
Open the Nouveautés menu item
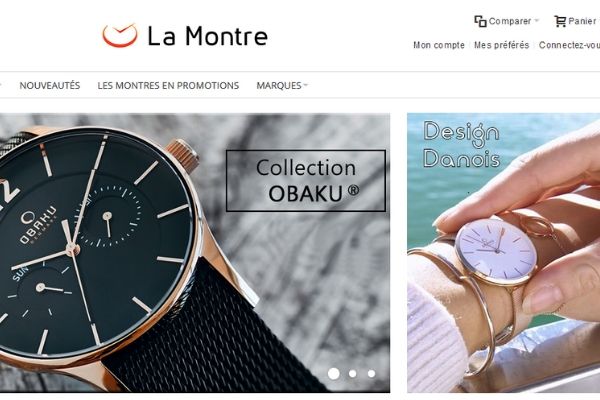(x=50, y=85)
